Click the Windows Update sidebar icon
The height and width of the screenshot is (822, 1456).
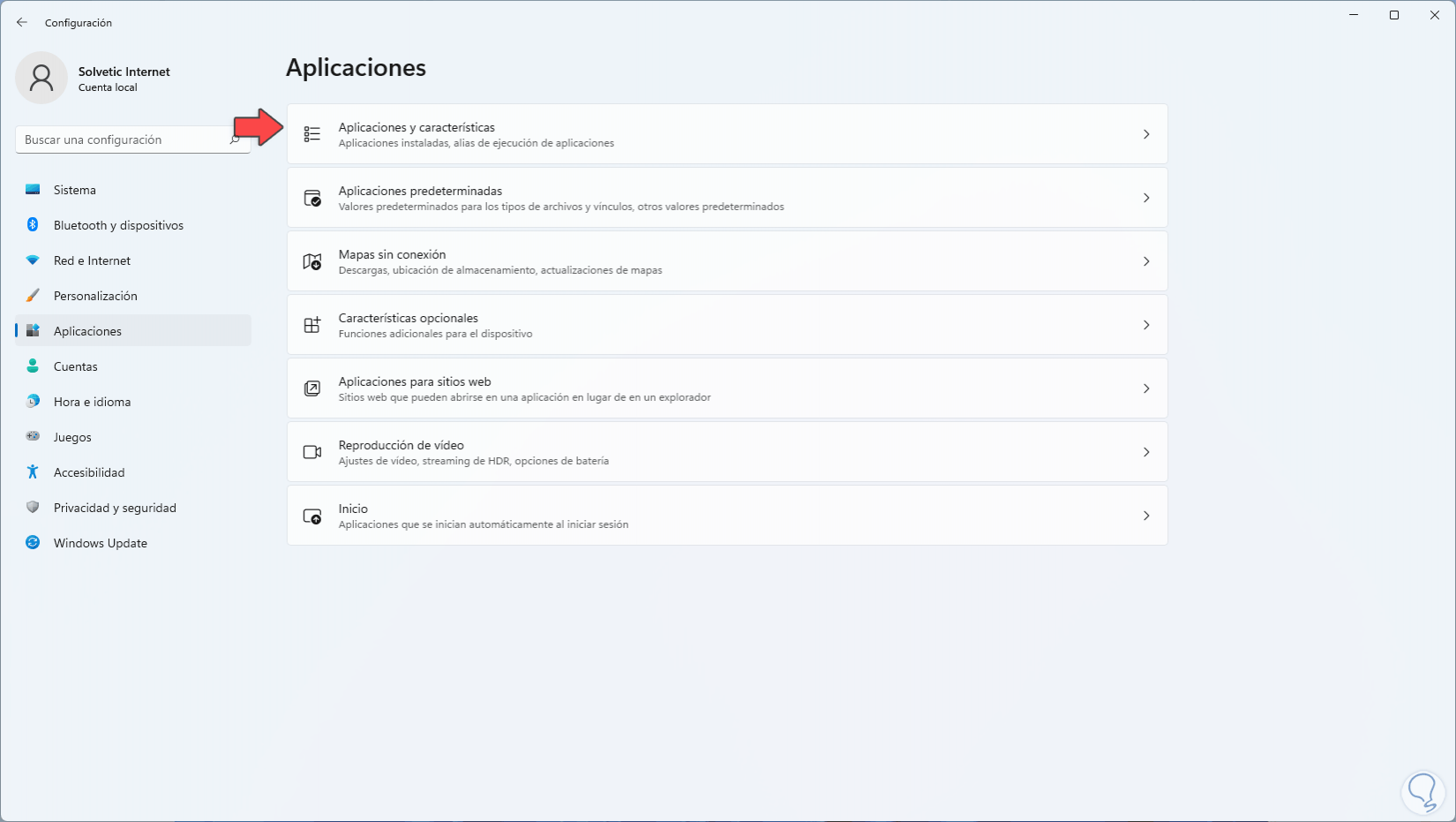(x=33, y=543)
